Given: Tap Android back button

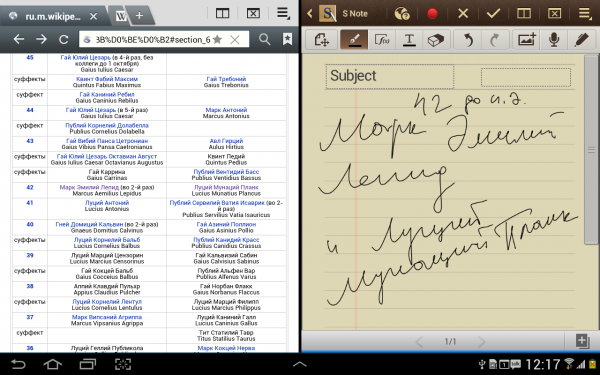Looking at the screenshot, I should click(18, 364).
